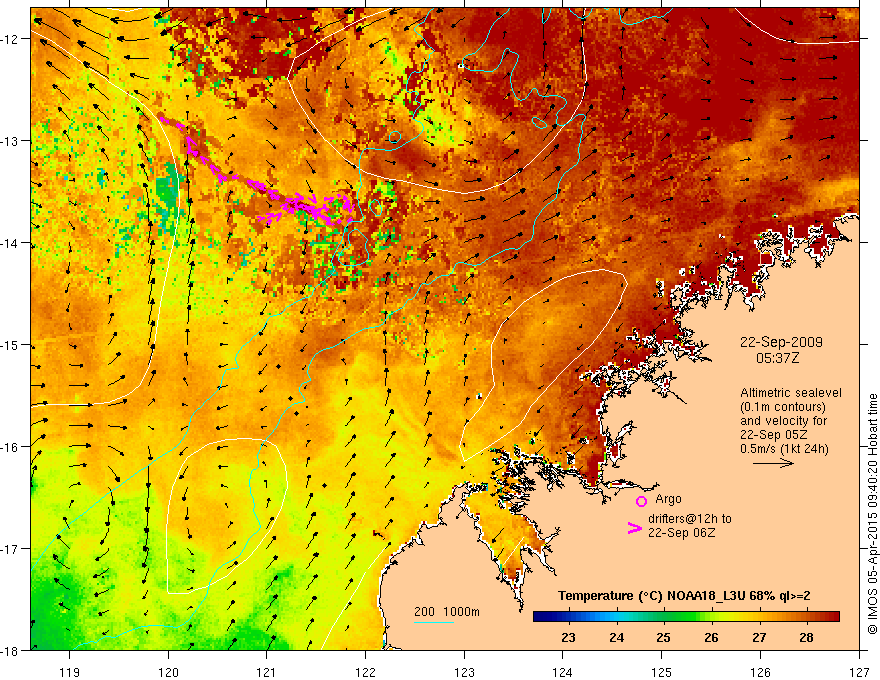Click the 'and velocity for' legend text

[x=783, y=421]
